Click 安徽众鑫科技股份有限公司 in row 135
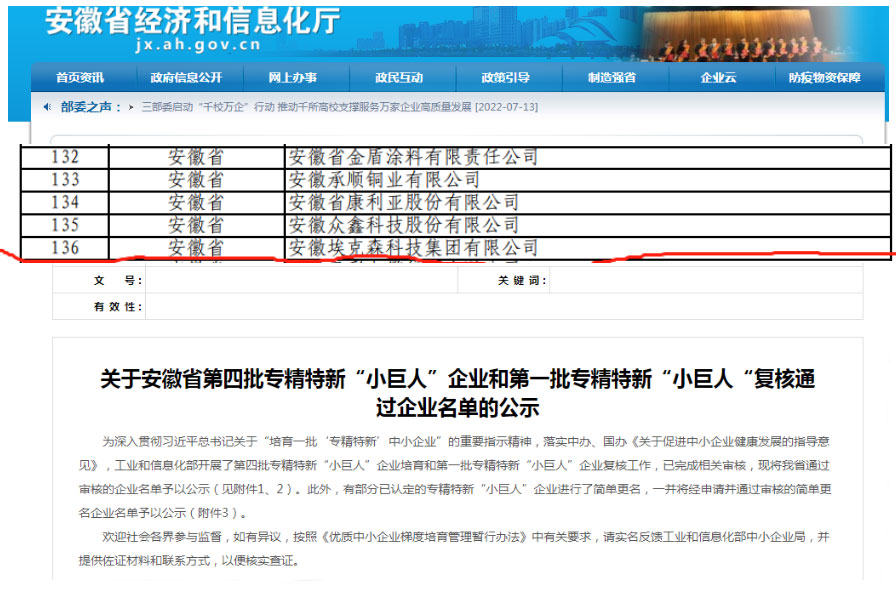Screen dimensions: 896x594 403,225
